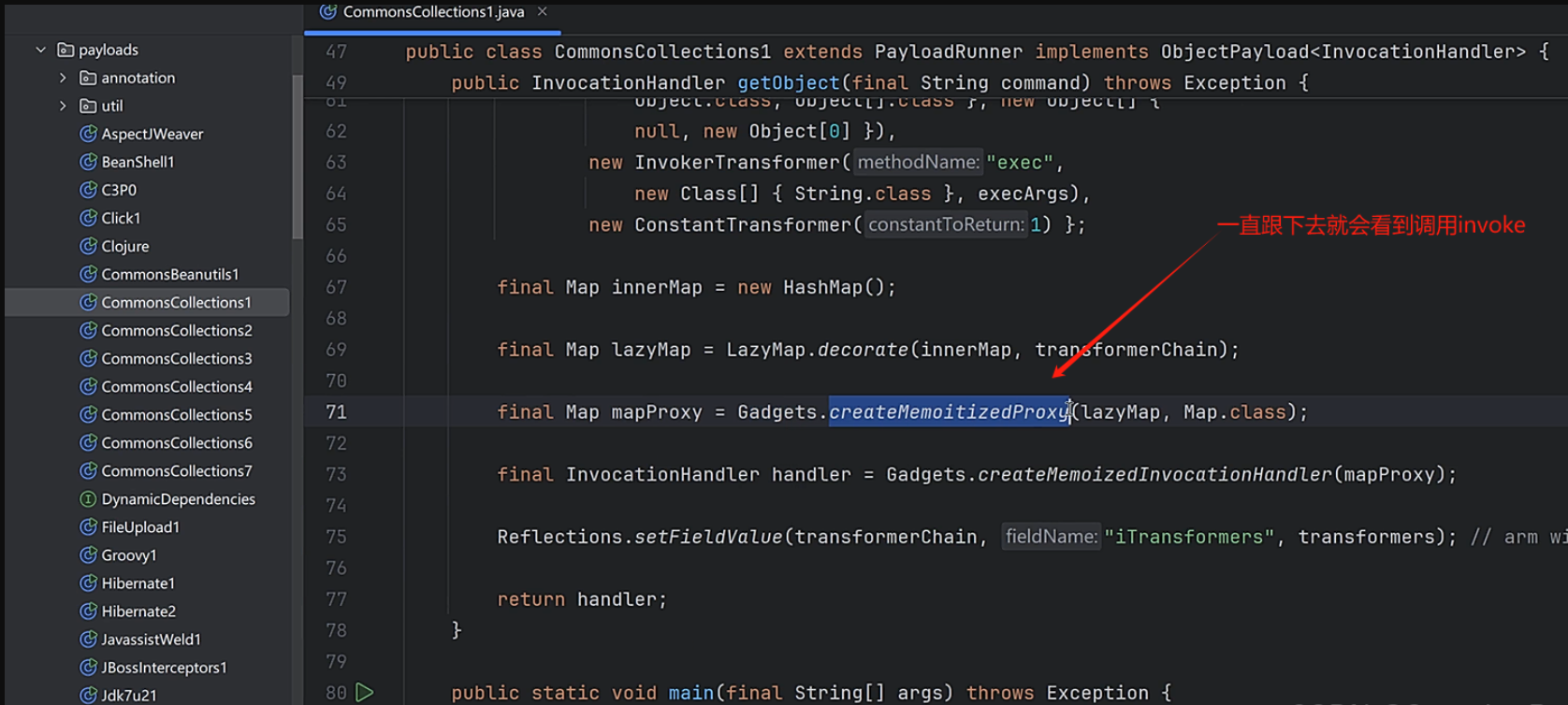This screenshot has width=1568, height=705.
Task: Click the CommonsBeanutils1 class icon
Action: click(88, 274)
